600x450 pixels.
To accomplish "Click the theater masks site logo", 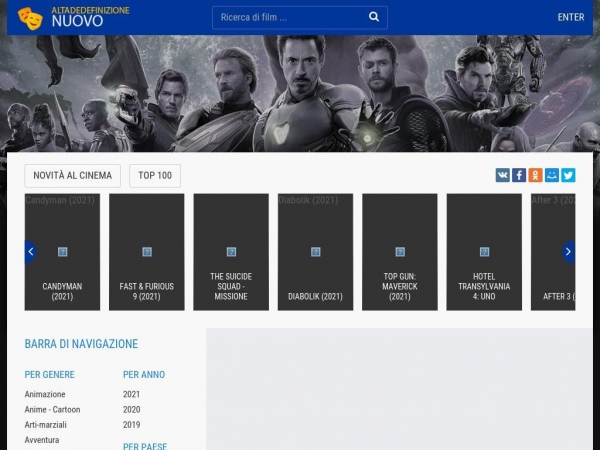I will [x=30, y=18].
